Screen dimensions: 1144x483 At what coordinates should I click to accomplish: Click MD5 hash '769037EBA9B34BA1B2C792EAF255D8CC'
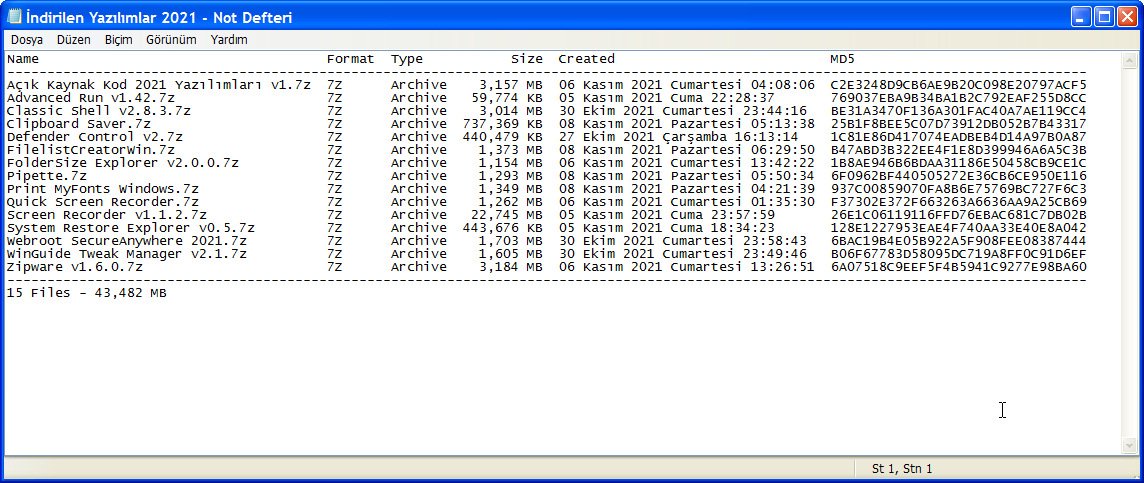click(959, 98)
